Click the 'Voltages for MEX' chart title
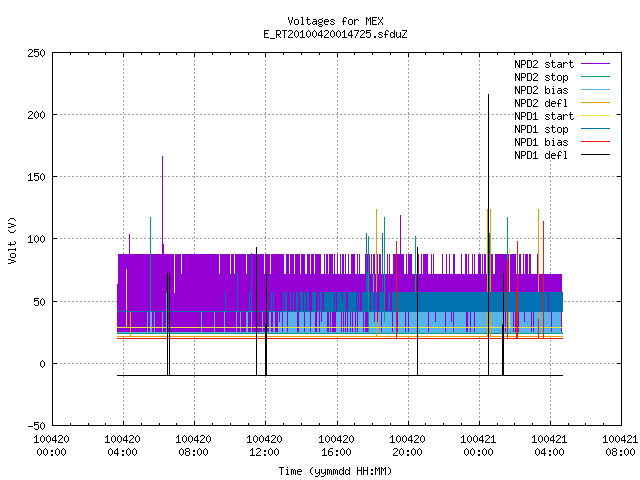Screen dimensions: 640x480 pos(335,21)
